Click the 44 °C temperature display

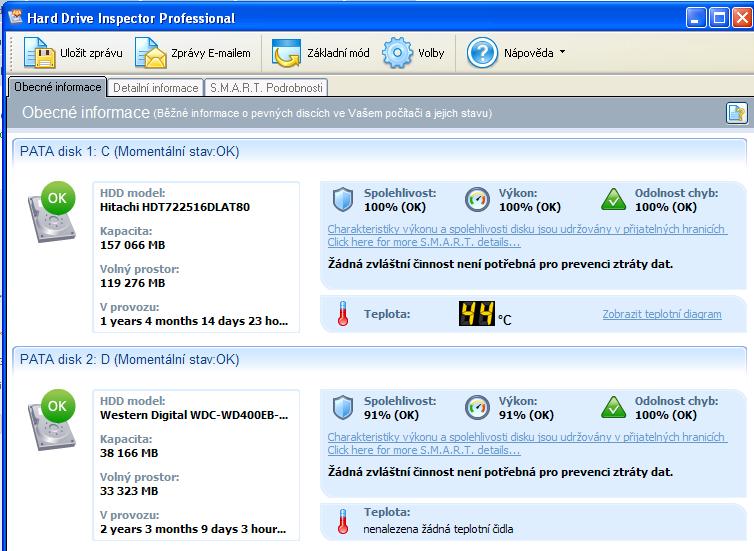point(477,315)
